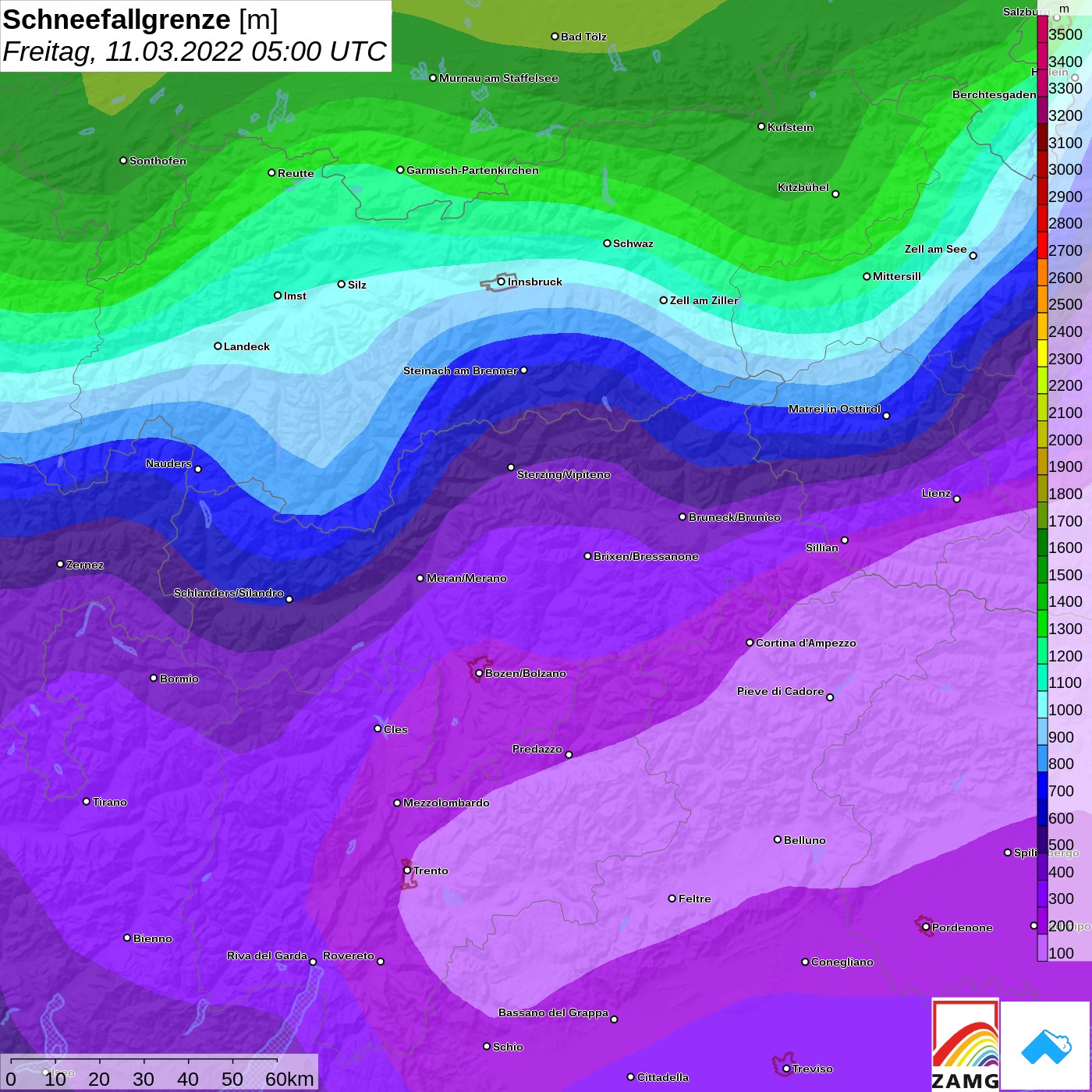Click the 'Brixen/Bressanone' label
Viewport: 1092px width, 1092px height.
click(x=646, y=556)
